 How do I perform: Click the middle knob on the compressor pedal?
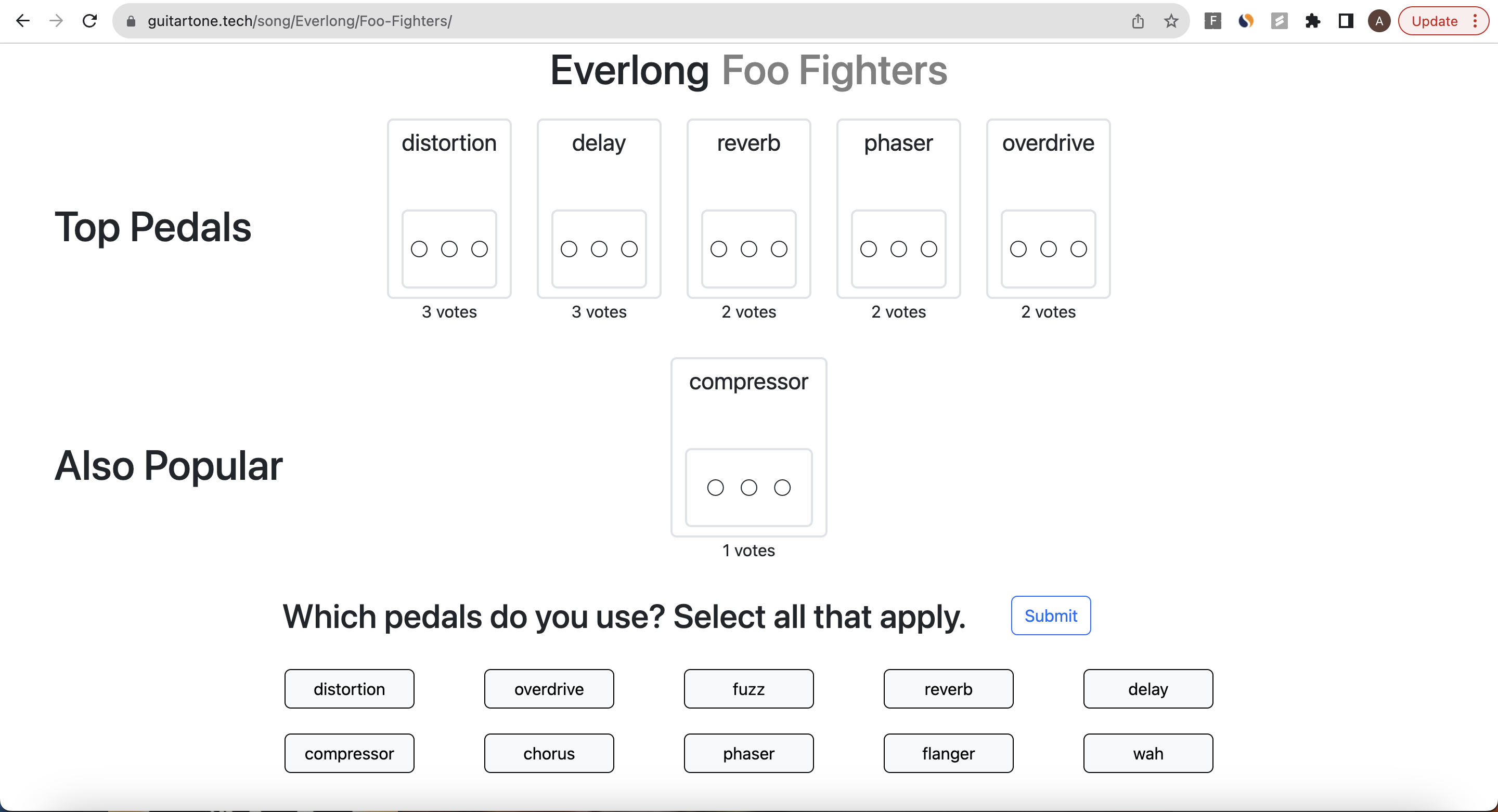pyautogui.click(x=748, y=488)
